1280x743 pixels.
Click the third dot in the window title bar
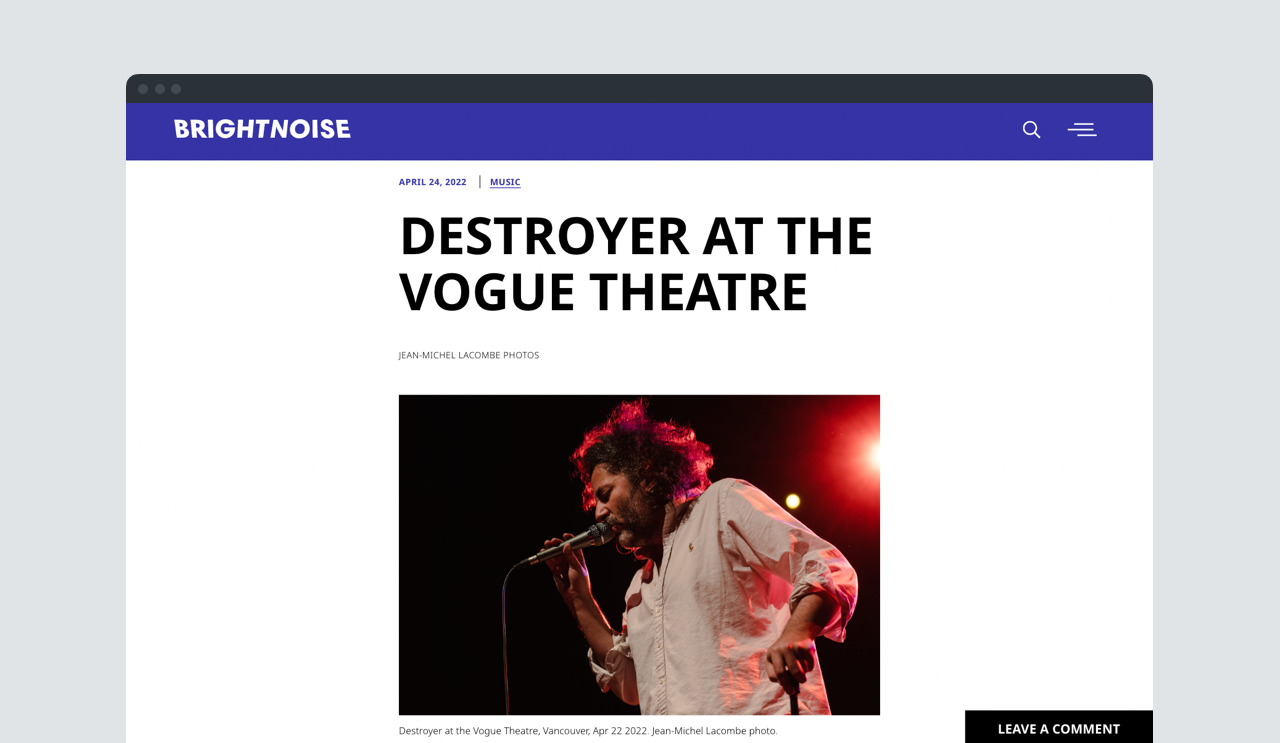(176, 89)
